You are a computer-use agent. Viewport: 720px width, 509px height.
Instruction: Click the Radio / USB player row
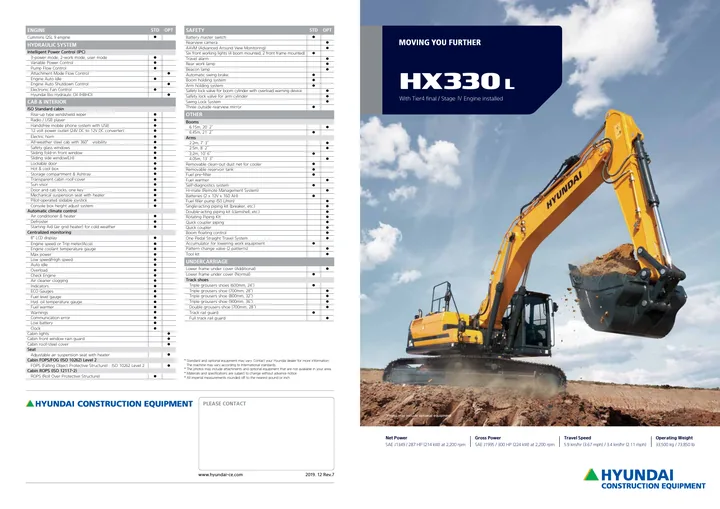point(101,120)
